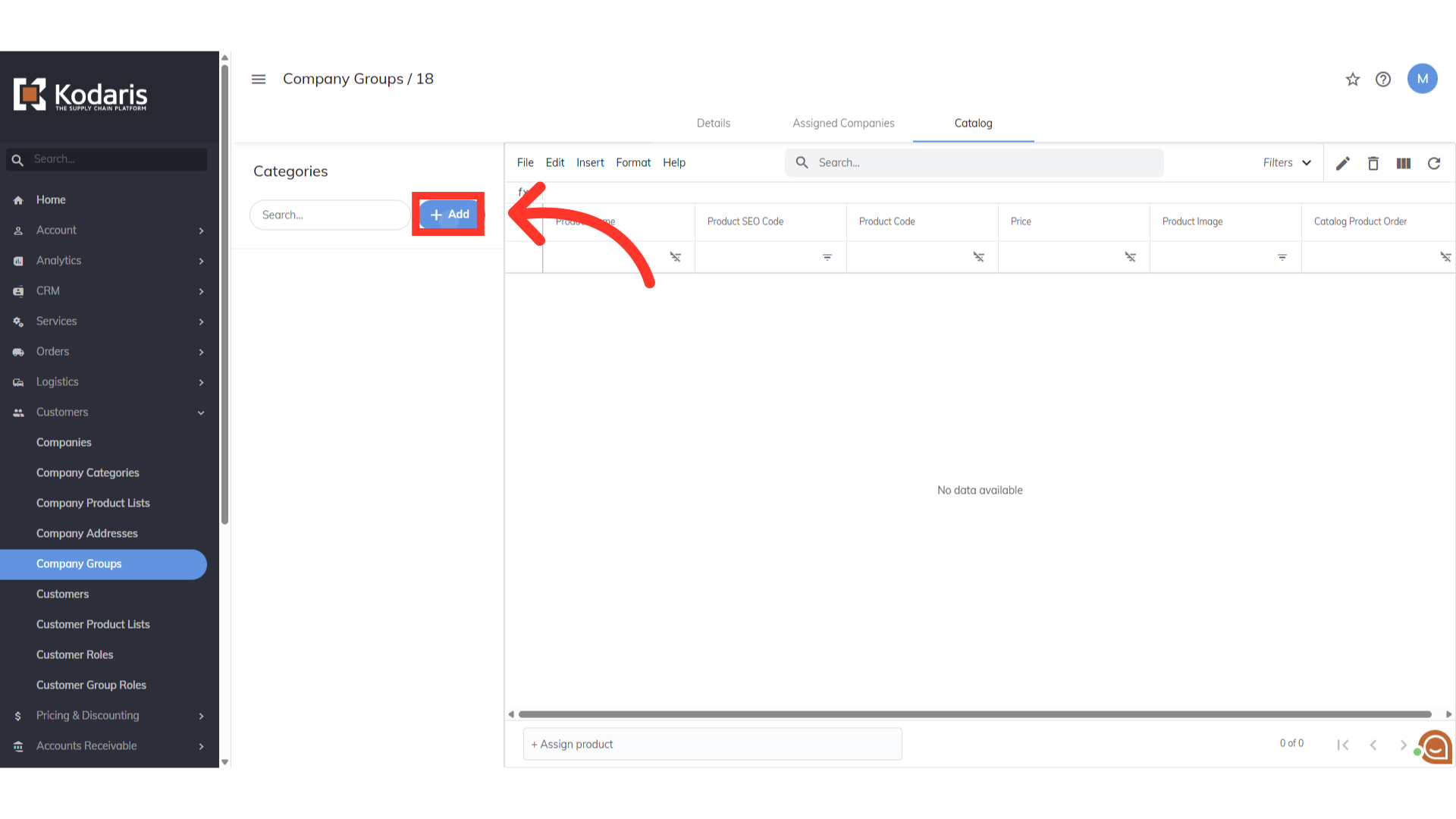1456x819 pixels.
Task: Open Company Product Lists link
Action: pos(93,503)
